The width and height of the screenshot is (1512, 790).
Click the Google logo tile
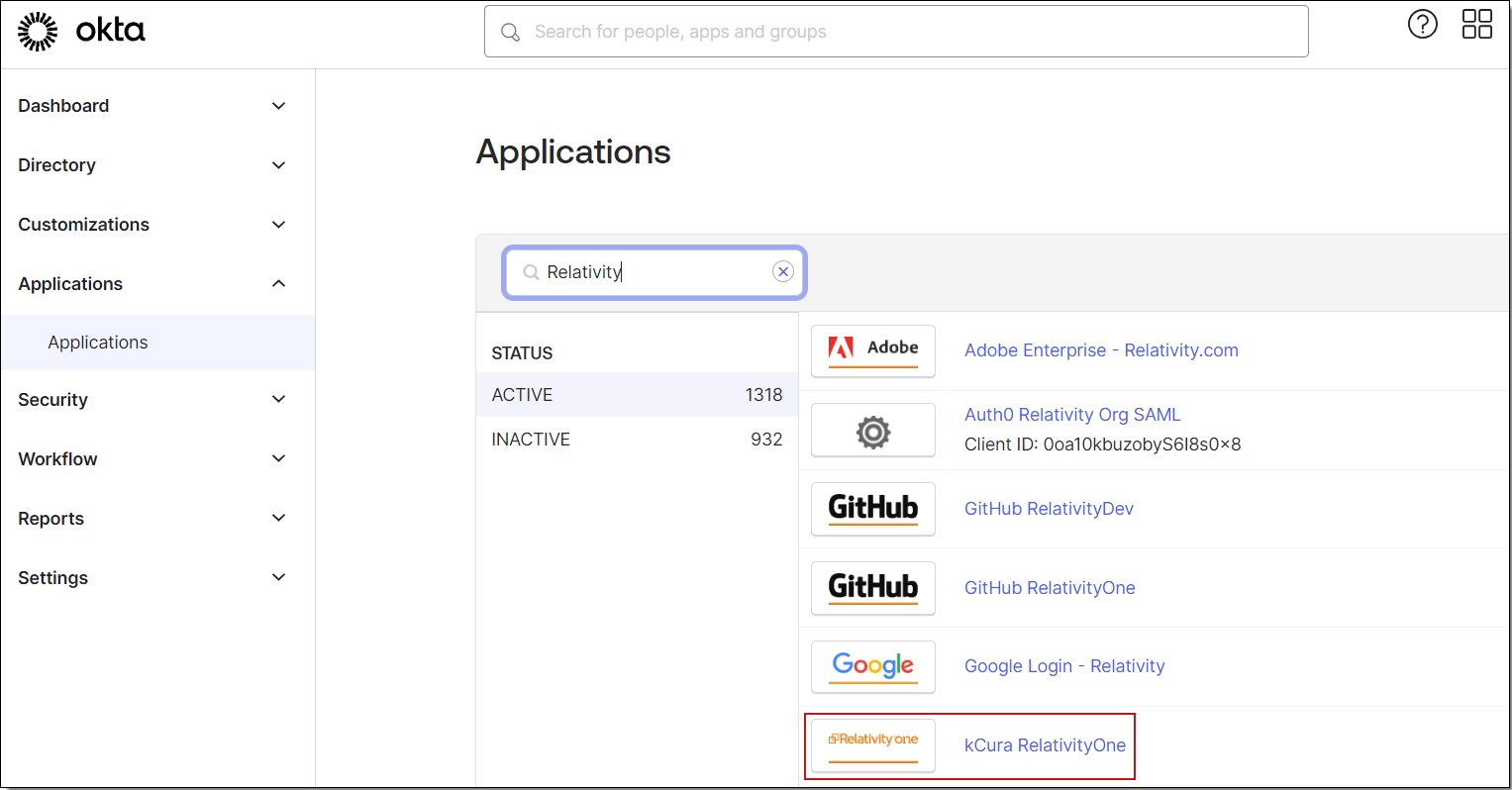[873, 666]
